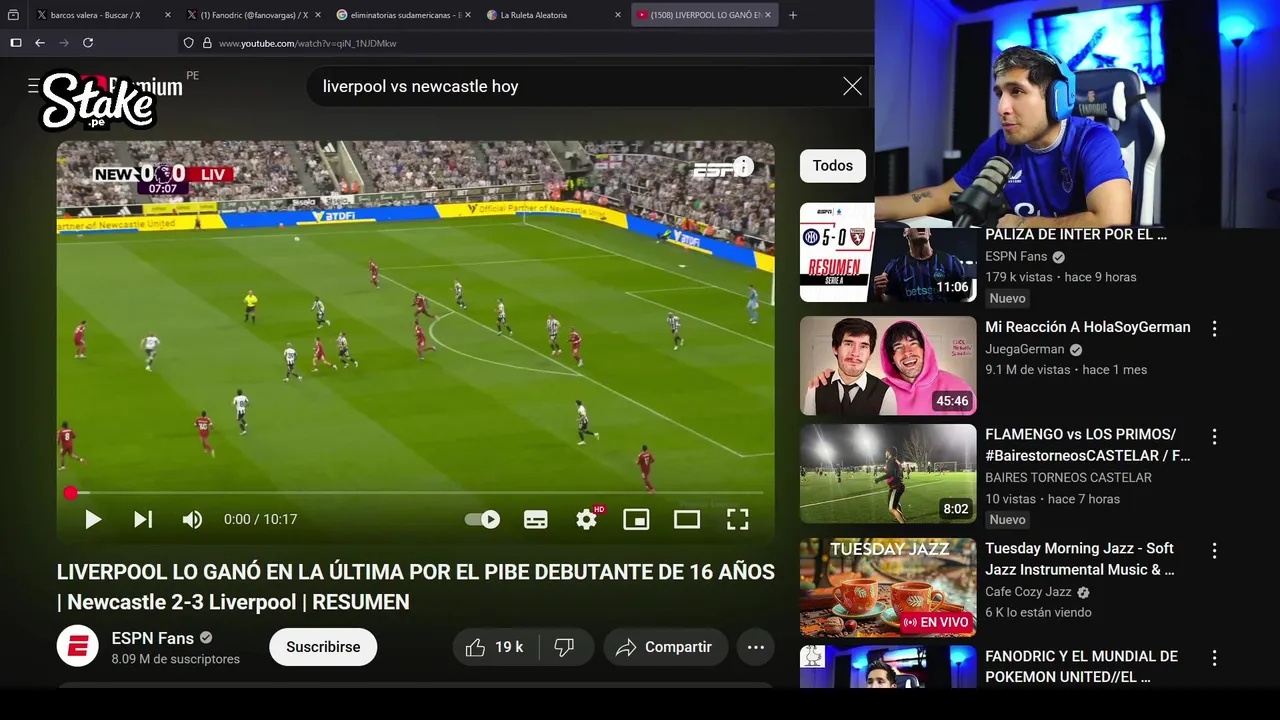The height and width of the screenshot is (720, 1280).
Task: Like the video with 19 k likes
Action: click(x=496, y=647)
